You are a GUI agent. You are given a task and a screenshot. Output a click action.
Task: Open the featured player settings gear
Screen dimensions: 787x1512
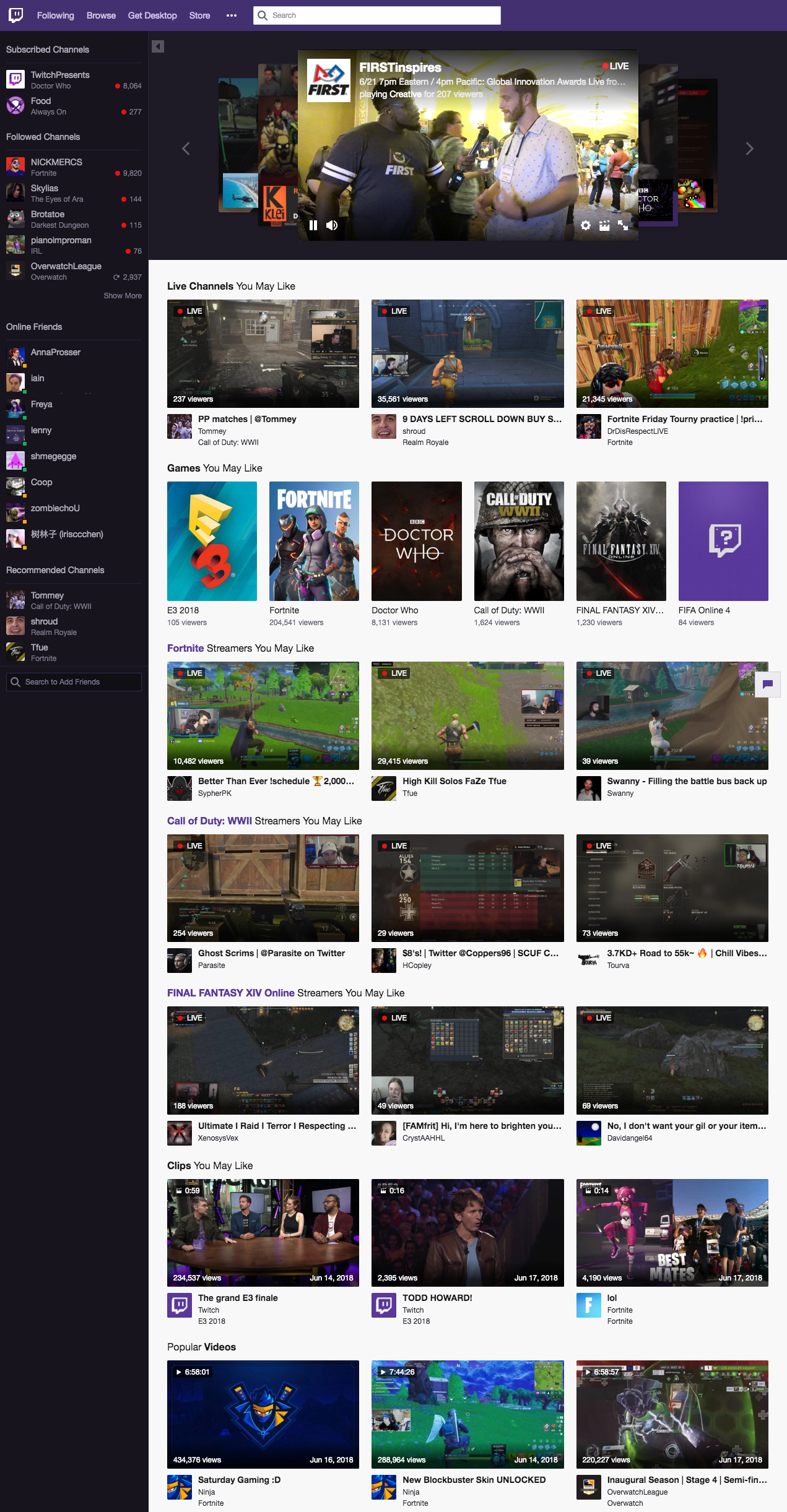pyautogui.click(x=586, y=225)
